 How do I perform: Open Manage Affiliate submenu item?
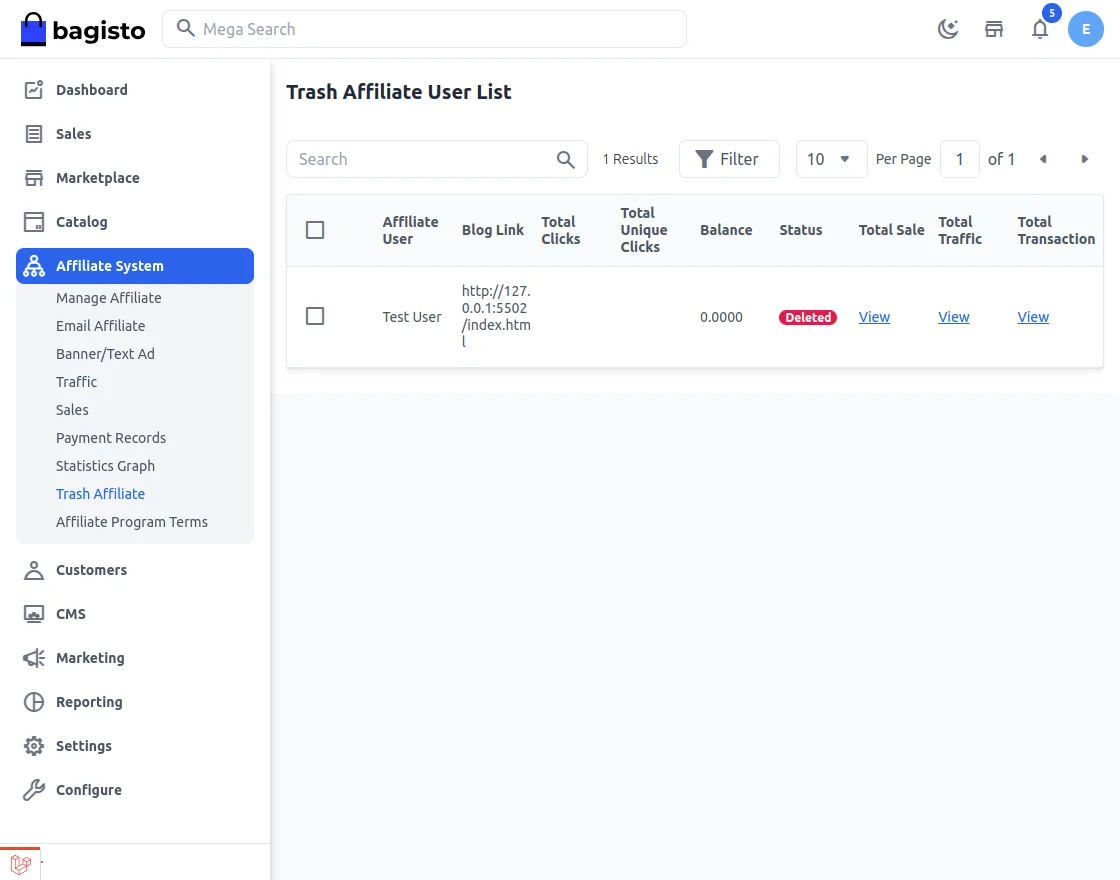(x=108, y=298)
